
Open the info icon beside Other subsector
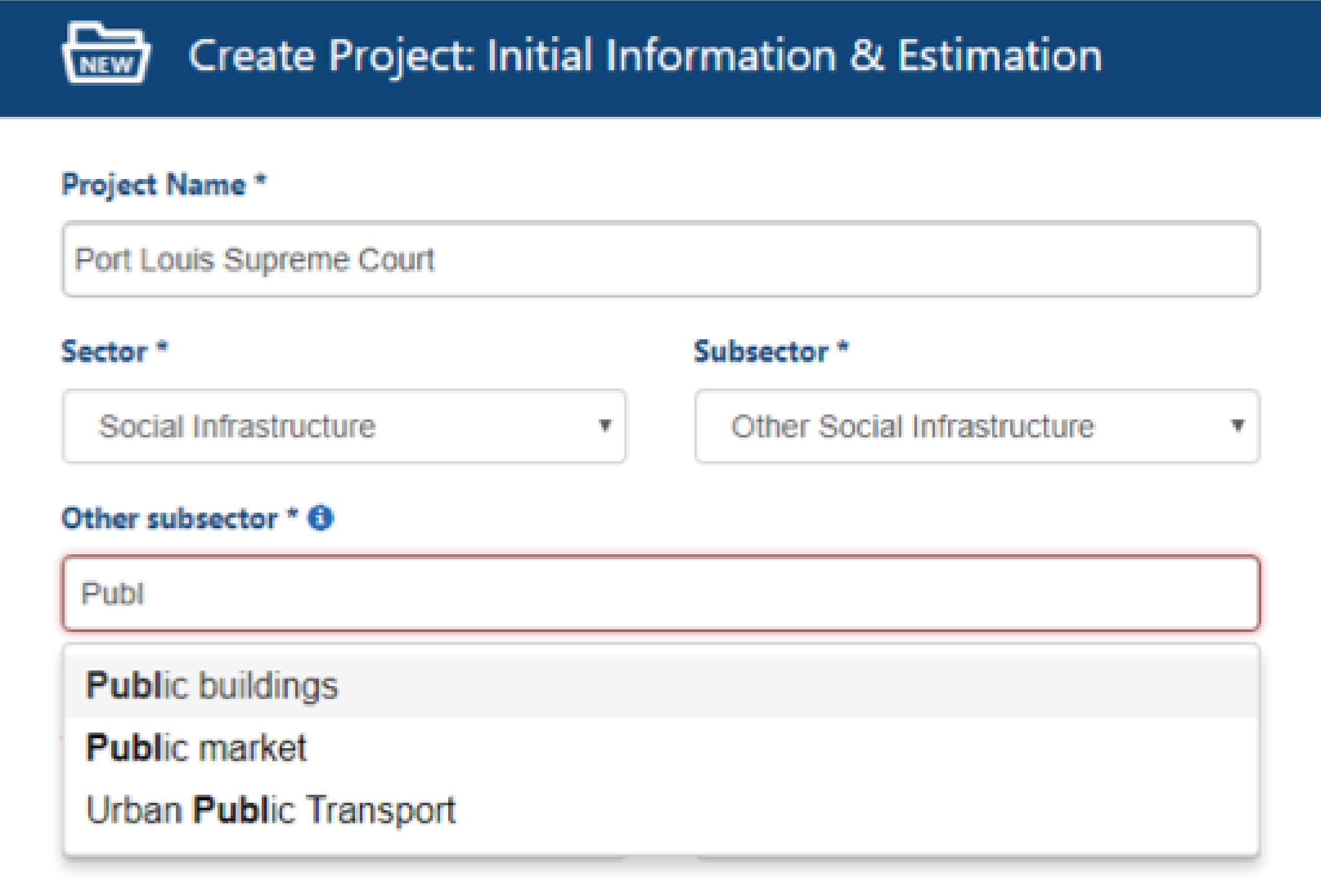tap(321, 518)
